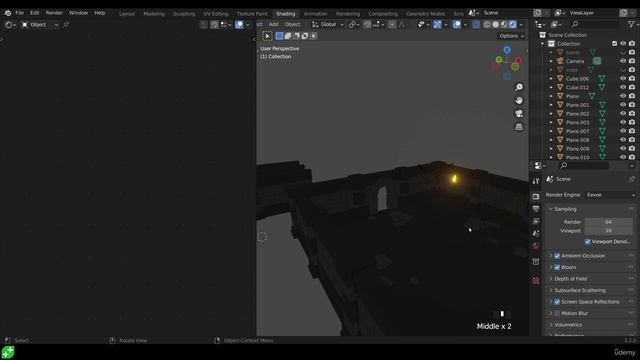640x360 pixels.
Task: Switch viewport to wireframe shading mode icon
Action: (x=487, y=24)
